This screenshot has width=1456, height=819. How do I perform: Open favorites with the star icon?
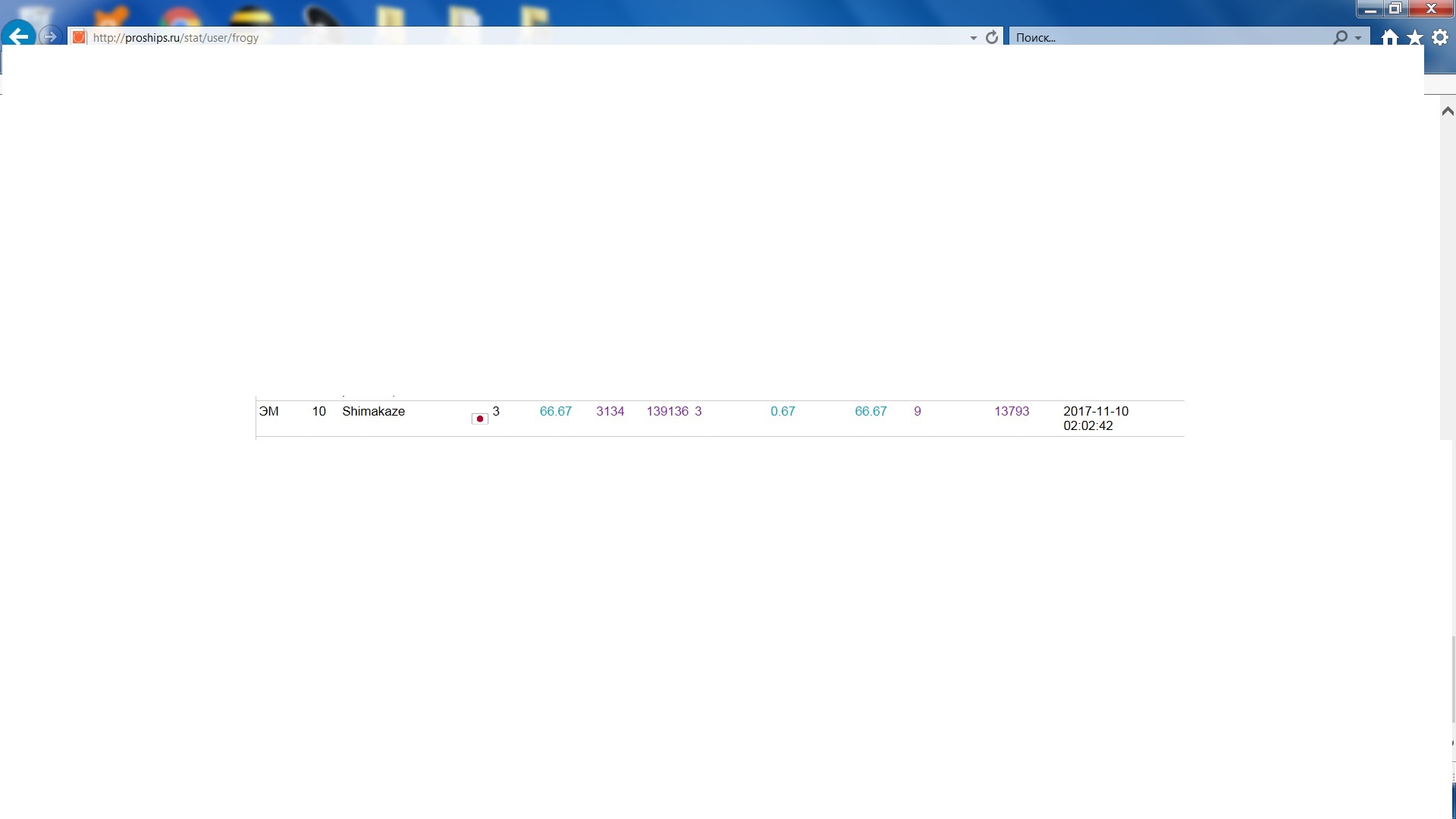1415,37
